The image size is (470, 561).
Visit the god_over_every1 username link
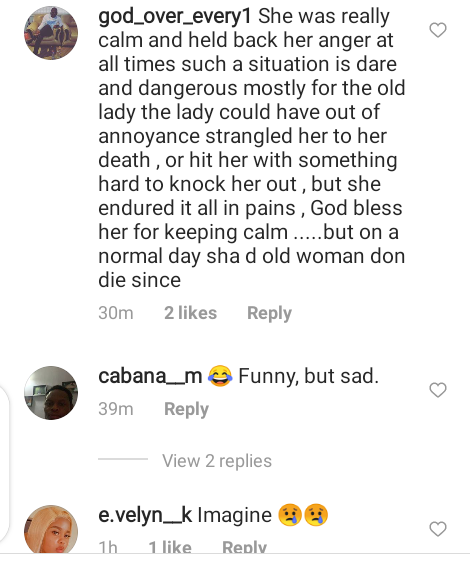(x=175, y=16)
